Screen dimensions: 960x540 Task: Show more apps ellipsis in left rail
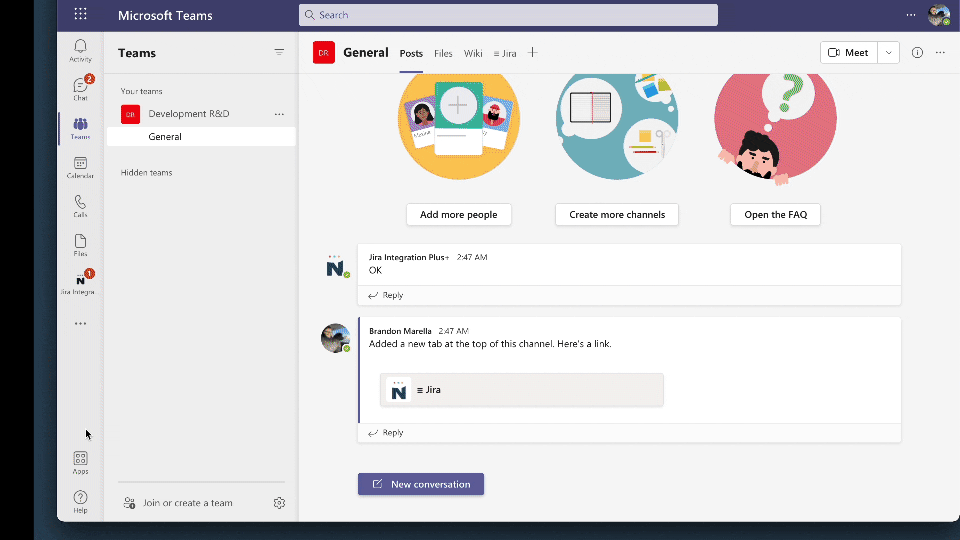pyautogui.click(x=80, y=324)
